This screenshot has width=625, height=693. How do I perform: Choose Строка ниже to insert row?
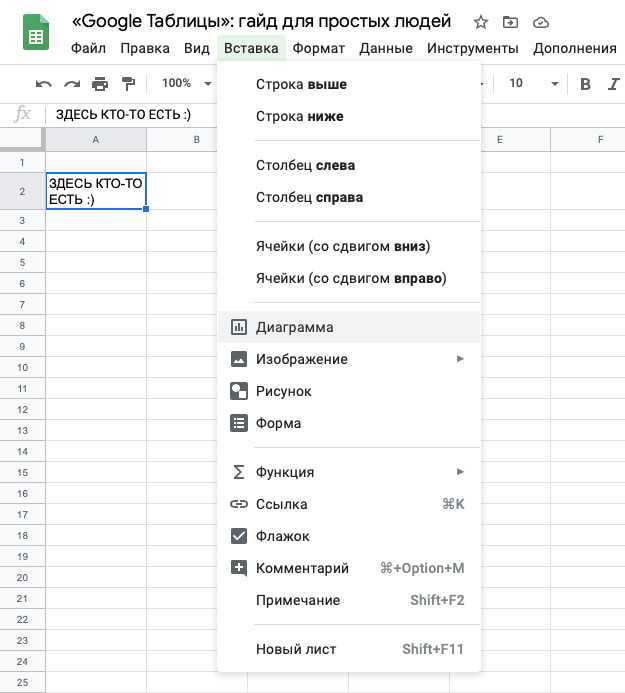[349, 116]
